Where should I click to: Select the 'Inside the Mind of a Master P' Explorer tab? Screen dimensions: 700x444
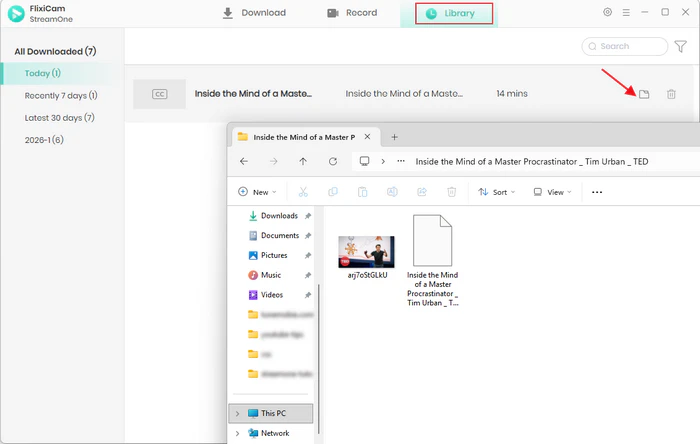pos(304,137)
